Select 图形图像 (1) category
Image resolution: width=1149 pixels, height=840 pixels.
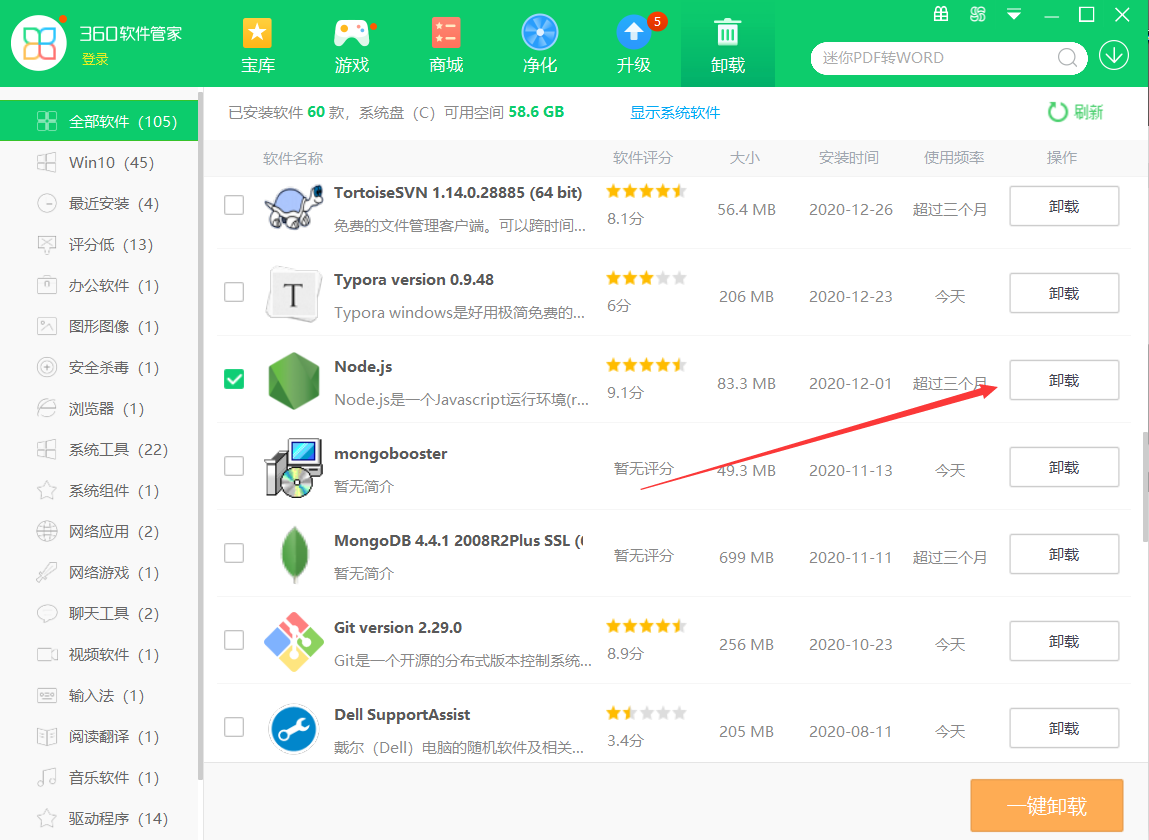(99, 326)
